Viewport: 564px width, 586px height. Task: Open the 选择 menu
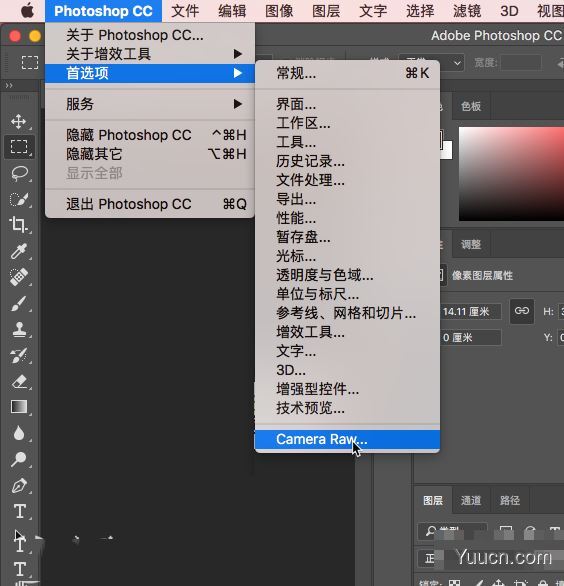pos(420,11)
